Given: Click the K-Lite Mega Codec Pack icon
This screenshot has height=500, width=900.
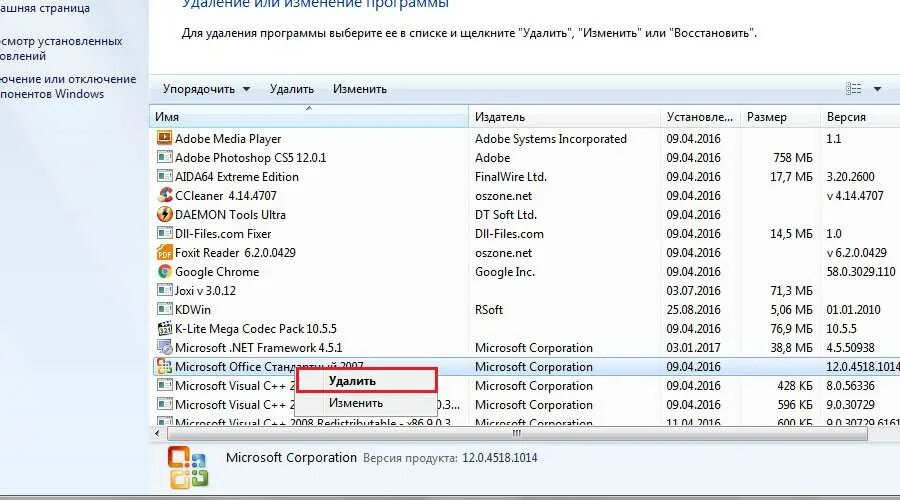Looking at the screenshot, I should point(164,328).
